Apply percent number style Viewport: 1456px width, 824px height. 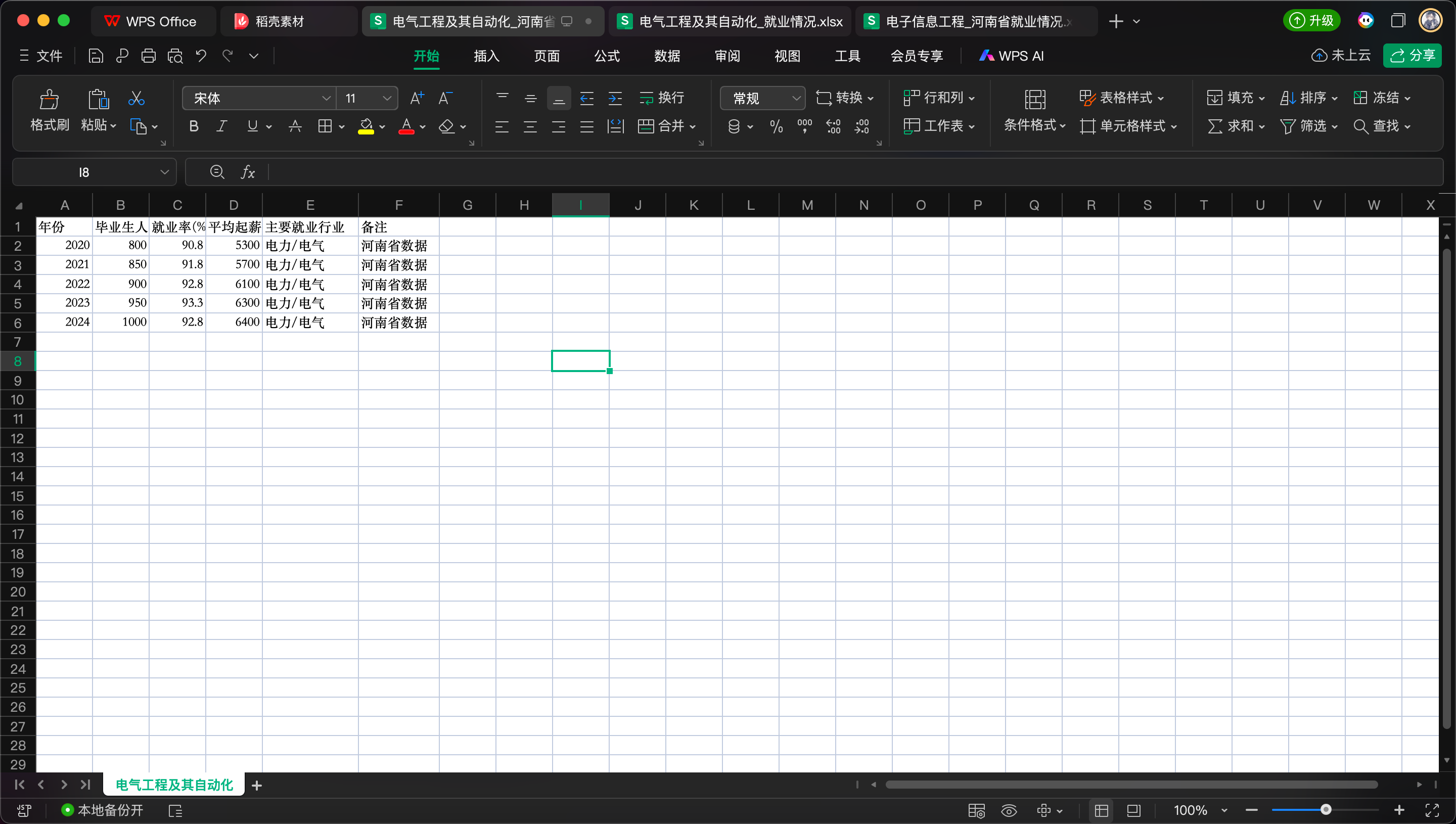tap(776, 126)
